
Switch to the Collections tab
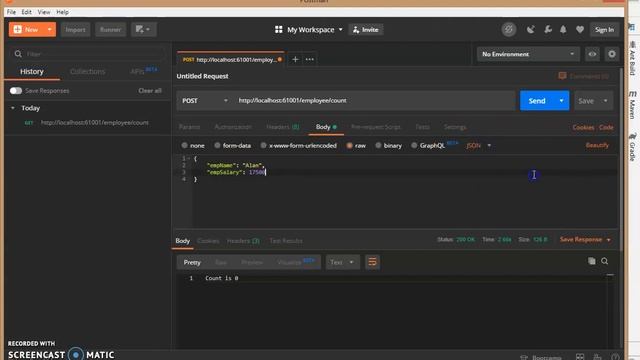(x=87, y=71)
